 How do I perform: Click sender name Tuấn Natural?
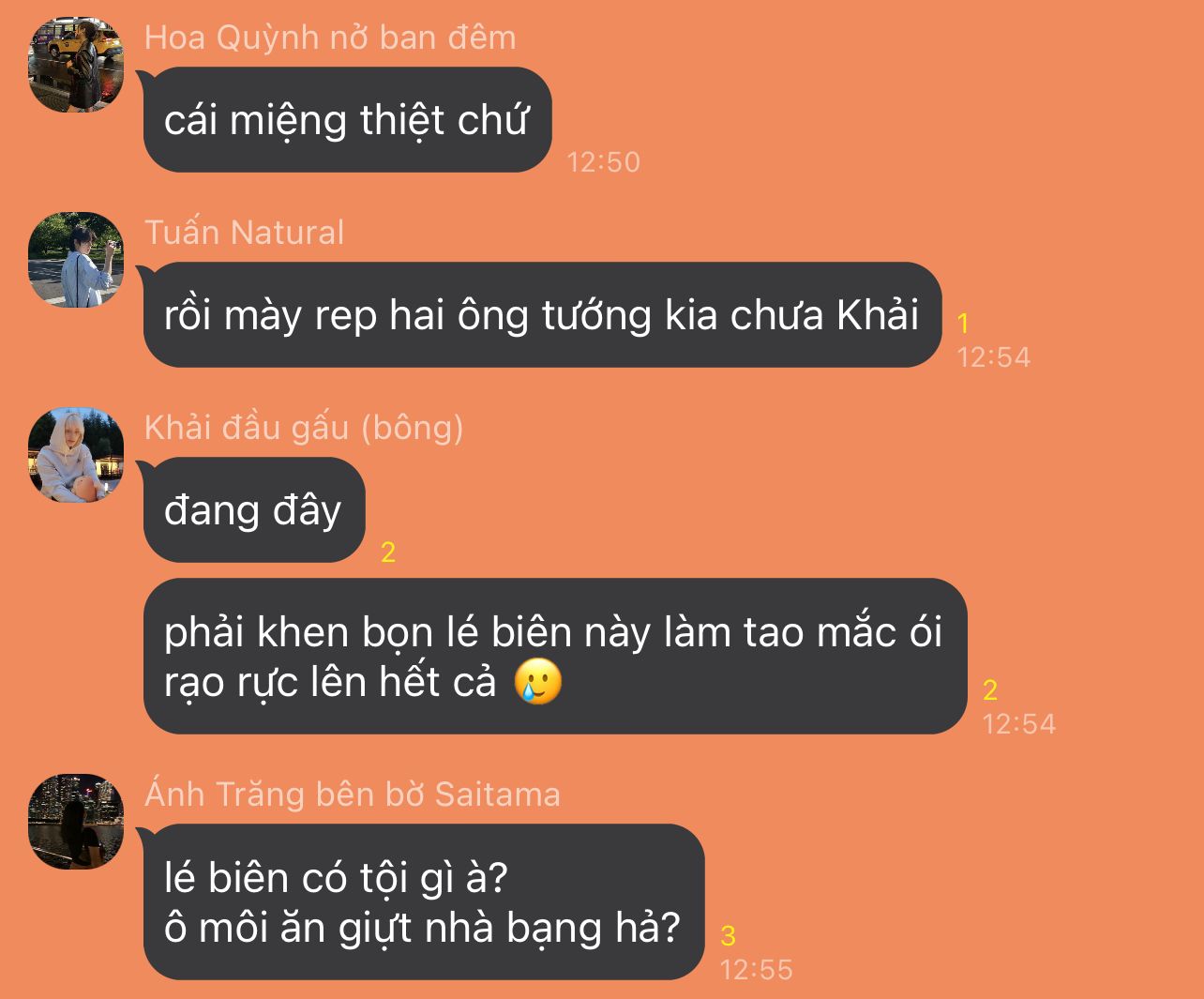point(245,233)
